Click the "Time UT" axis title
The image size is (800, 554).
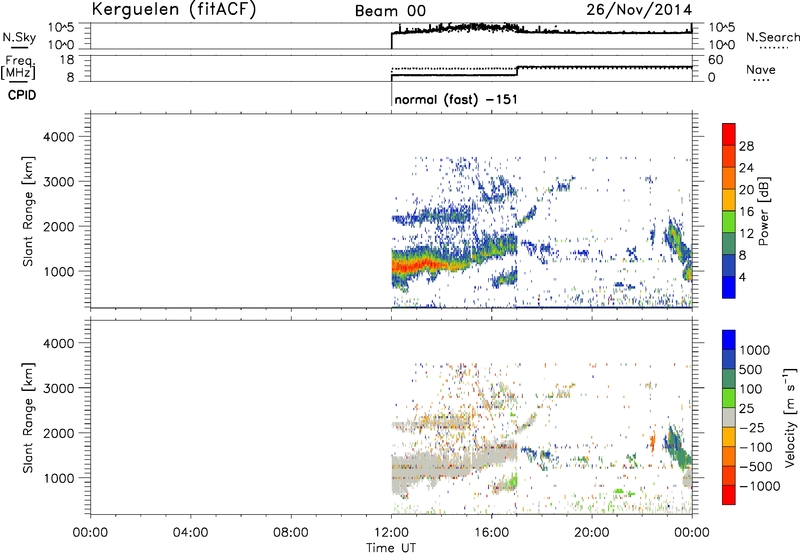[x=391, y=548]
